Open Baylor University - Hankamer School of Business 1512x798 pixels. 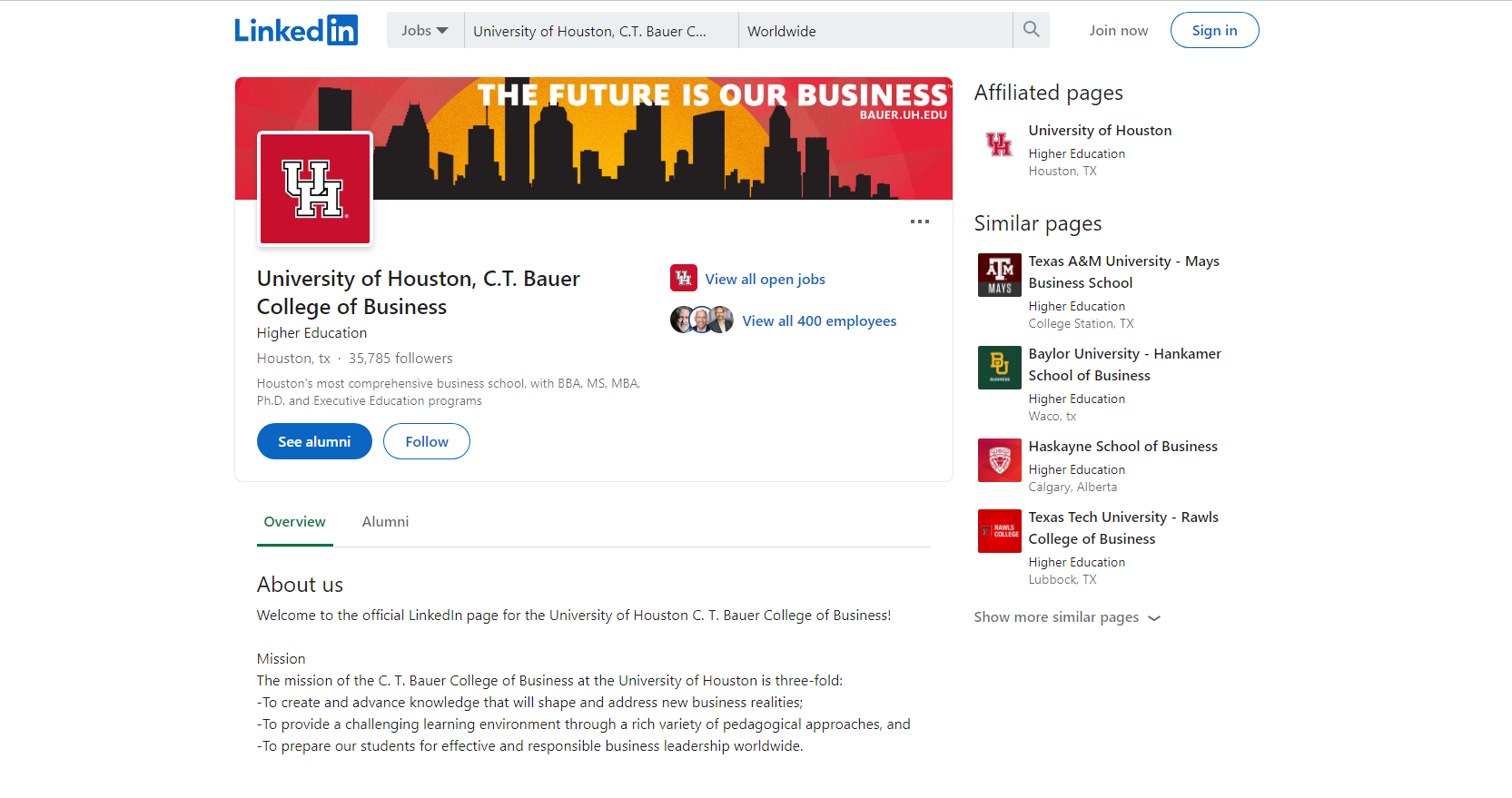pos(1125,365)
